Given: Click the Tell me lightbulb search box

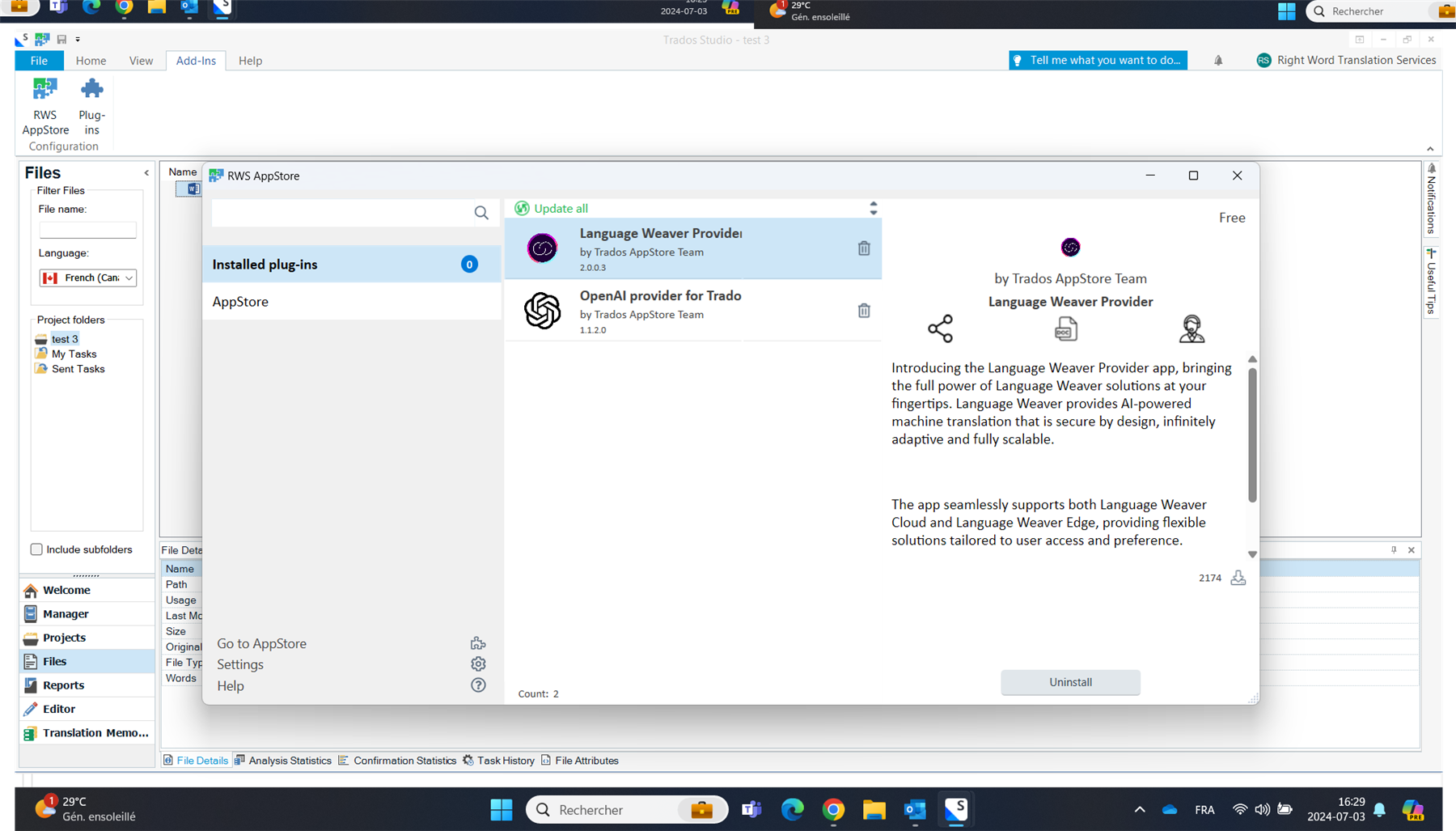Looking at the screenshot, I should (x=1098, y=60).
